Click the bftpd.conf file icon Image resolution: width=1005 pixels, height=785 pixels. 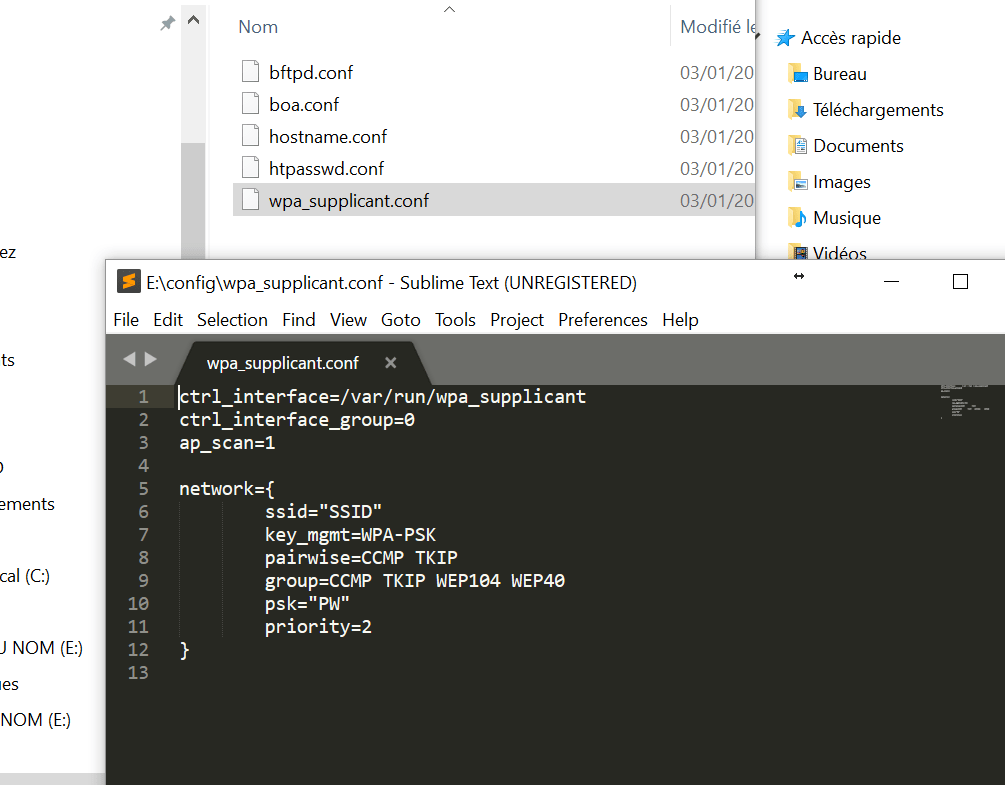[x=251, y=71]
